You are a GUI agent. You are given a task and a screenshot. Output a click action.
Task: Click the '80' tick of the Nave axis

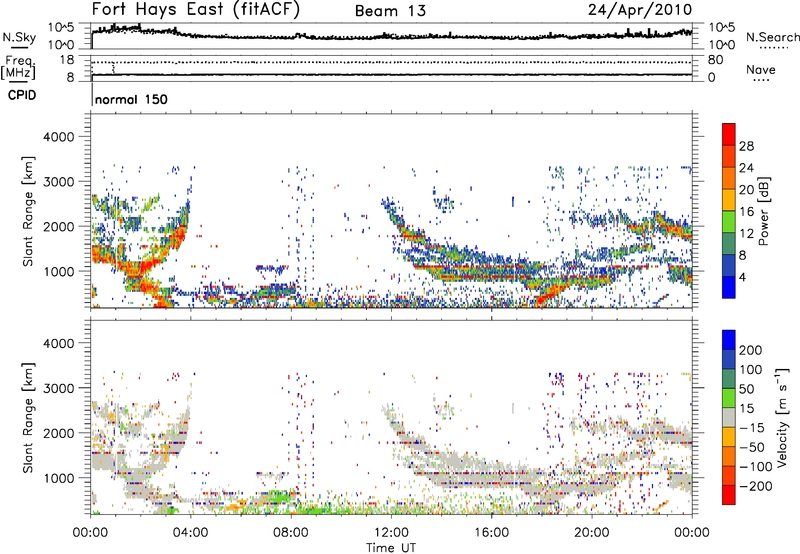click(715, 60)
